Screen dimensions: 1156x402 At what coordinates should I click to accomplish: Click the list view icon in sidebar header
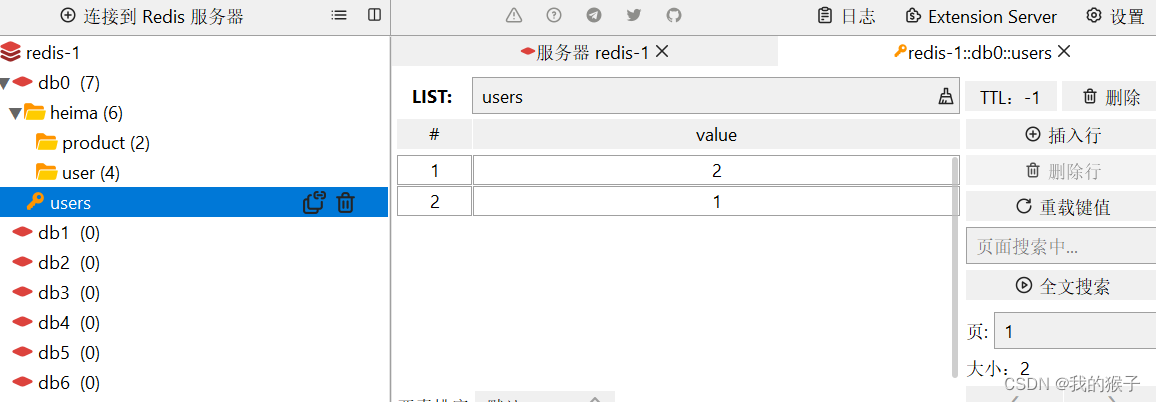coord(340,16)
